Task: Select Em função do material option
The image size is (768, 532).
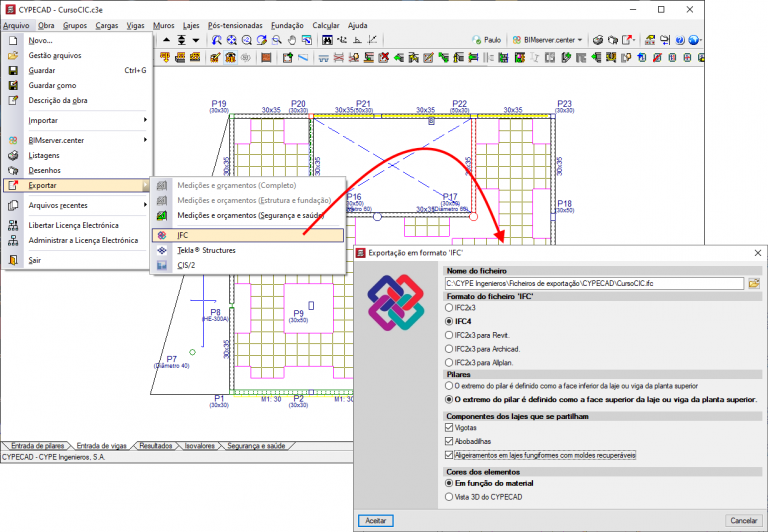Action: click(x=449, y=483)
